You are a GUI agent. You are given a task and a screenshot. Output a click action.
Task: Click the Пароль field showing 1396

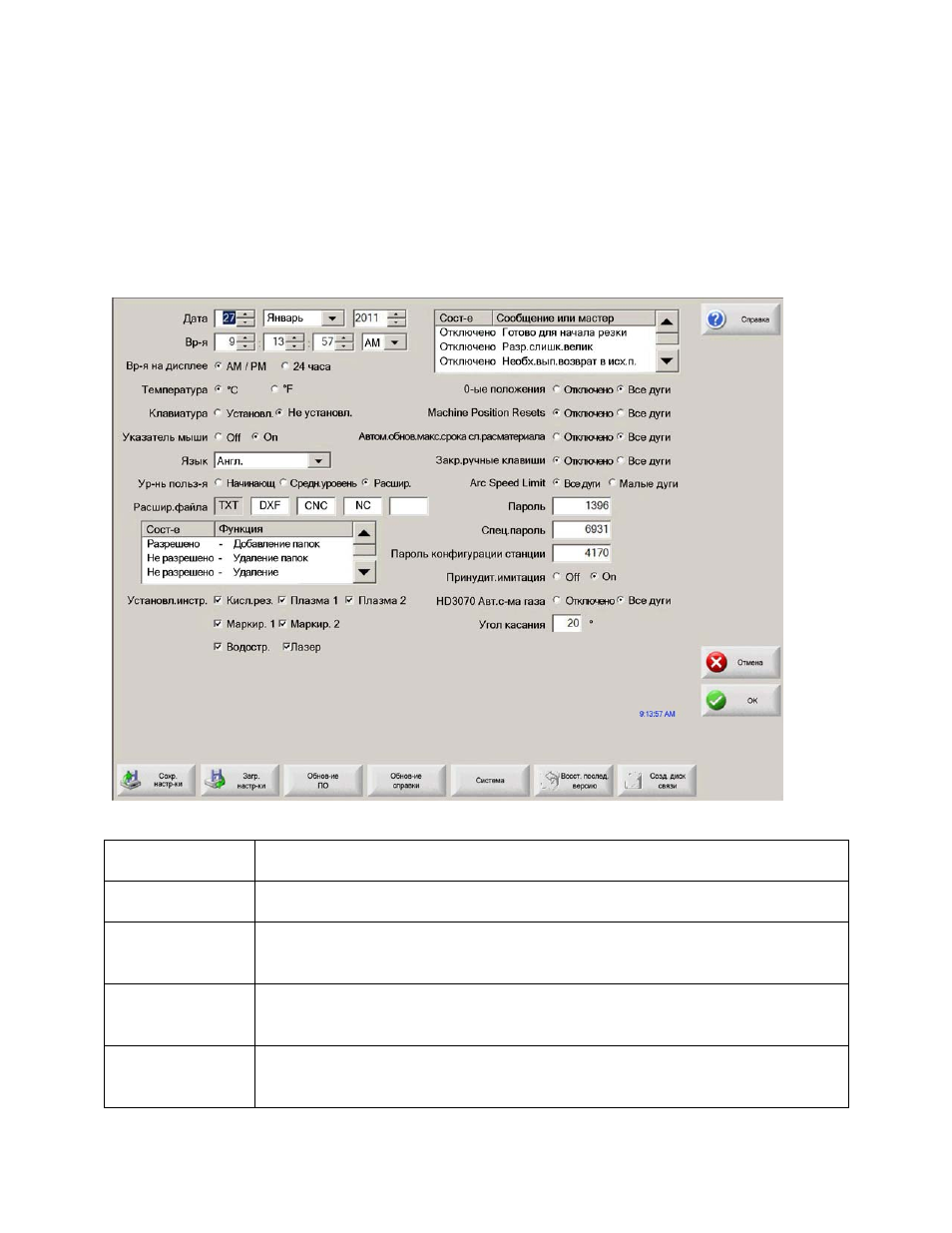(582, 506)
